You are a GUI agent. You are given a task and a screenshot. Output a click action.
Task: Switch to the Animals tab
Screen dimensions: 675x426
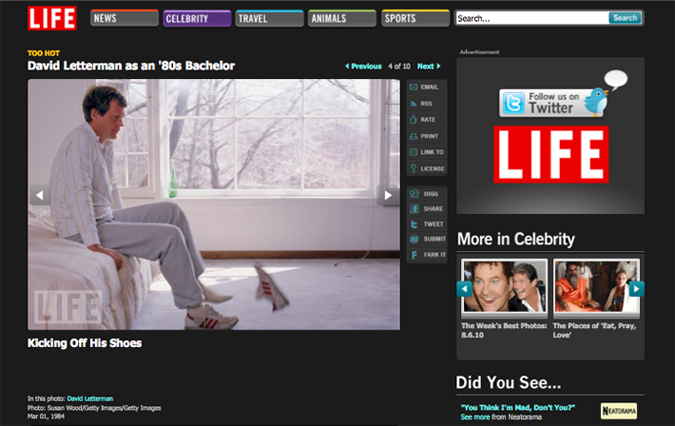342,18
